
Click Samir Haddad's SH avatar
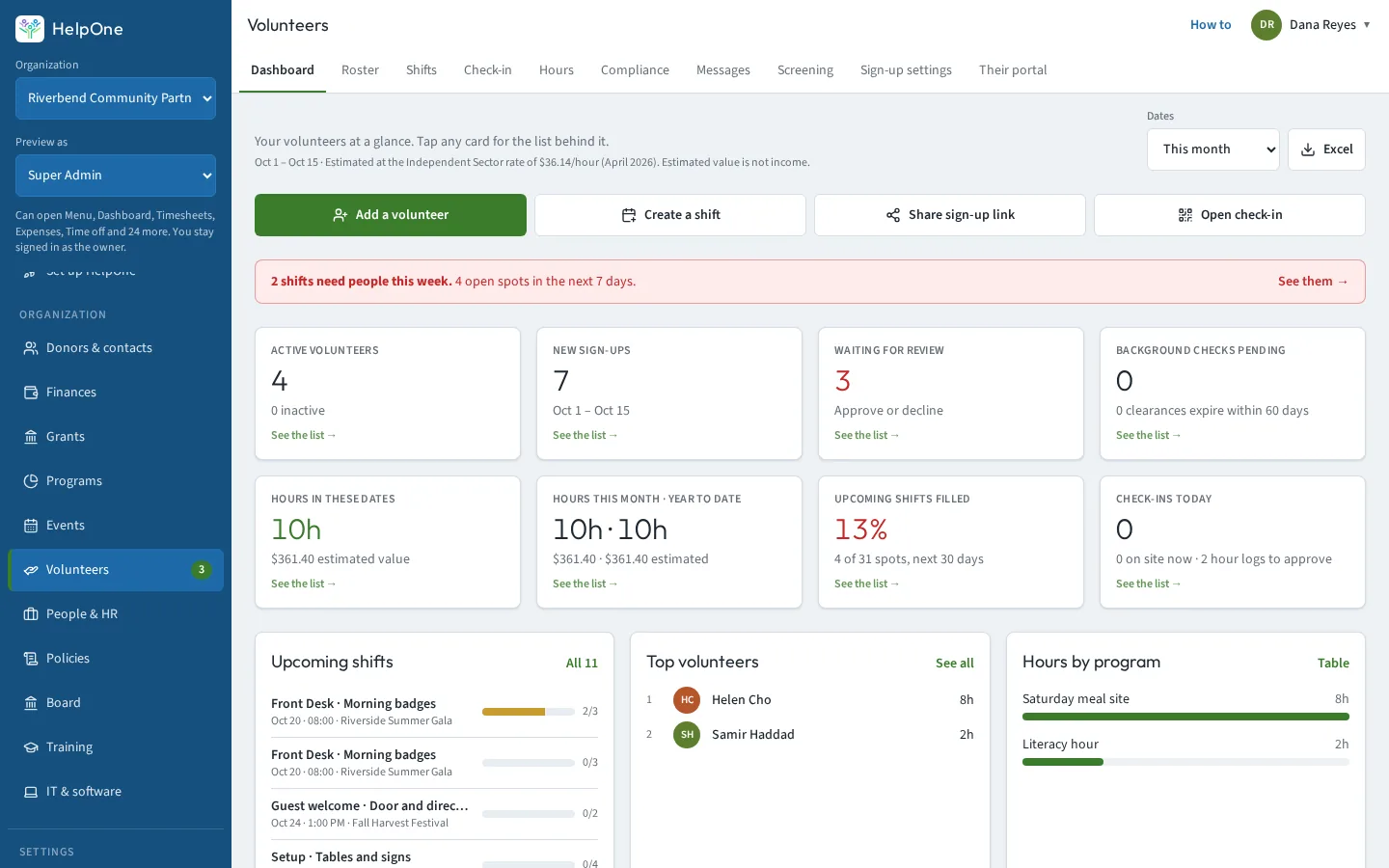point(687,735)
